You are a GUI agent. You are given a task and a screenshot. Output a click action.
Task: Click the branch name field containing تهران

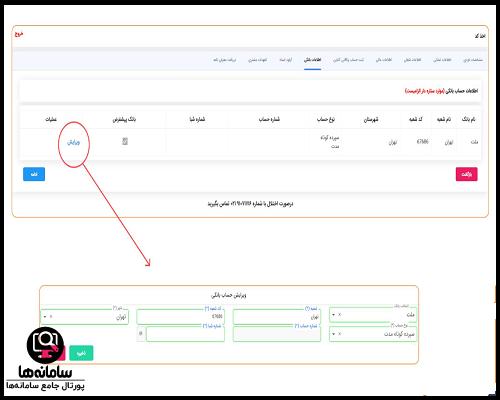[277, 317]
